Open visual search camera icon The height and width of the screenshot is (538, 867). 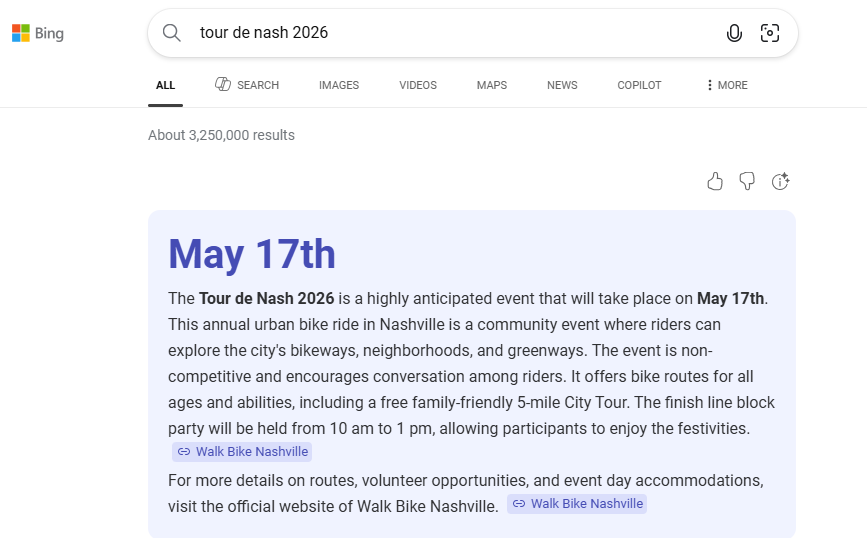770,33
